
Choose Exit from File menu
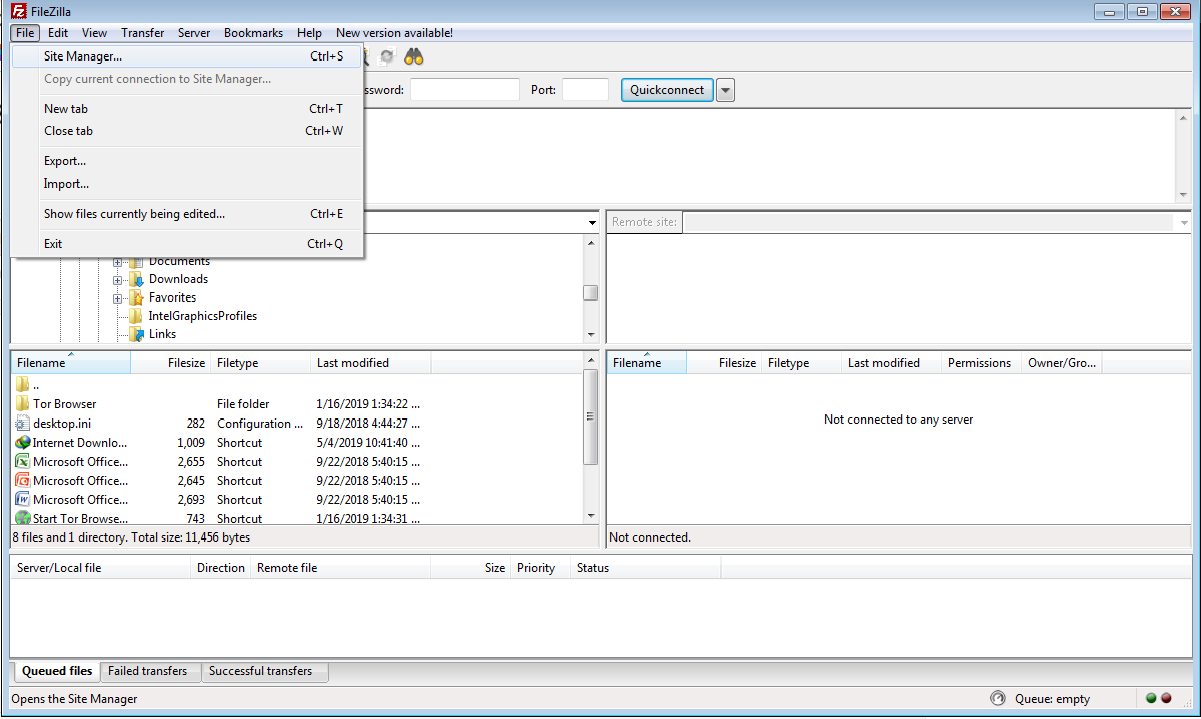(187, 244)
